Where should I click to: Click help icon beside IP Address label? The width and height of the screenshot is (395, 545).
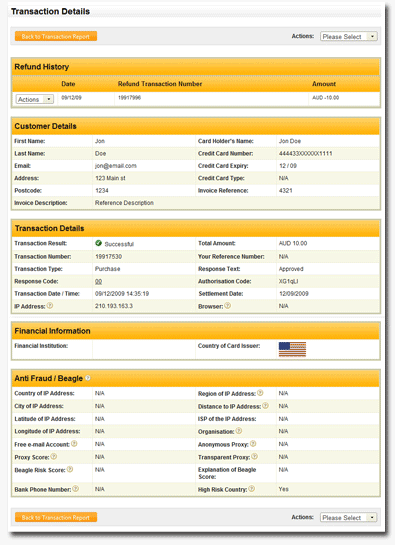point(50,306)
